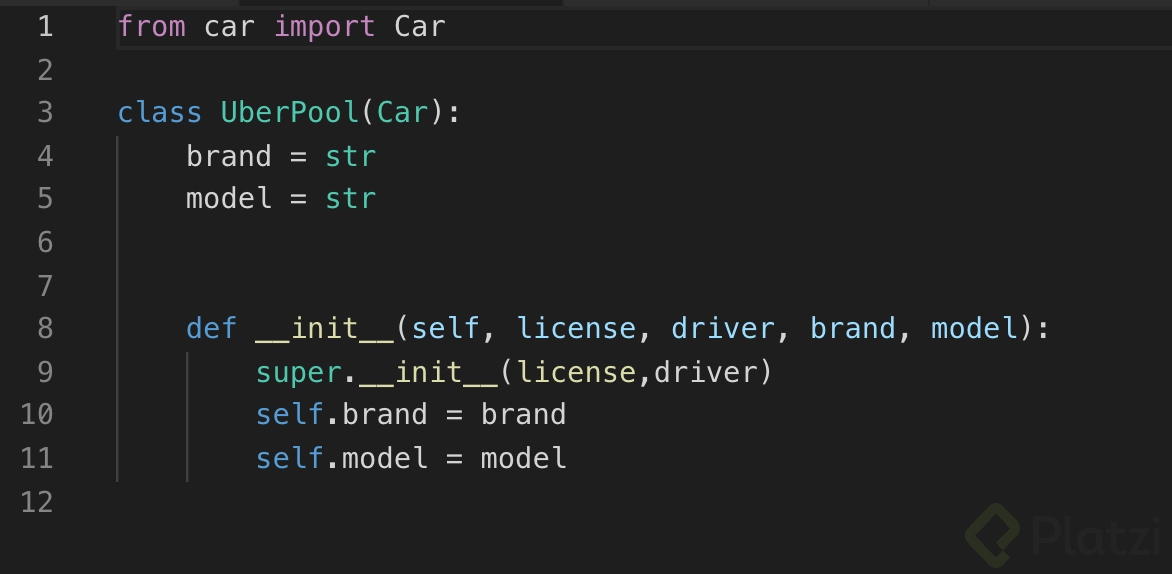Click 'str' on the brand line 4
1172x574 pixels.
[351, 156]
